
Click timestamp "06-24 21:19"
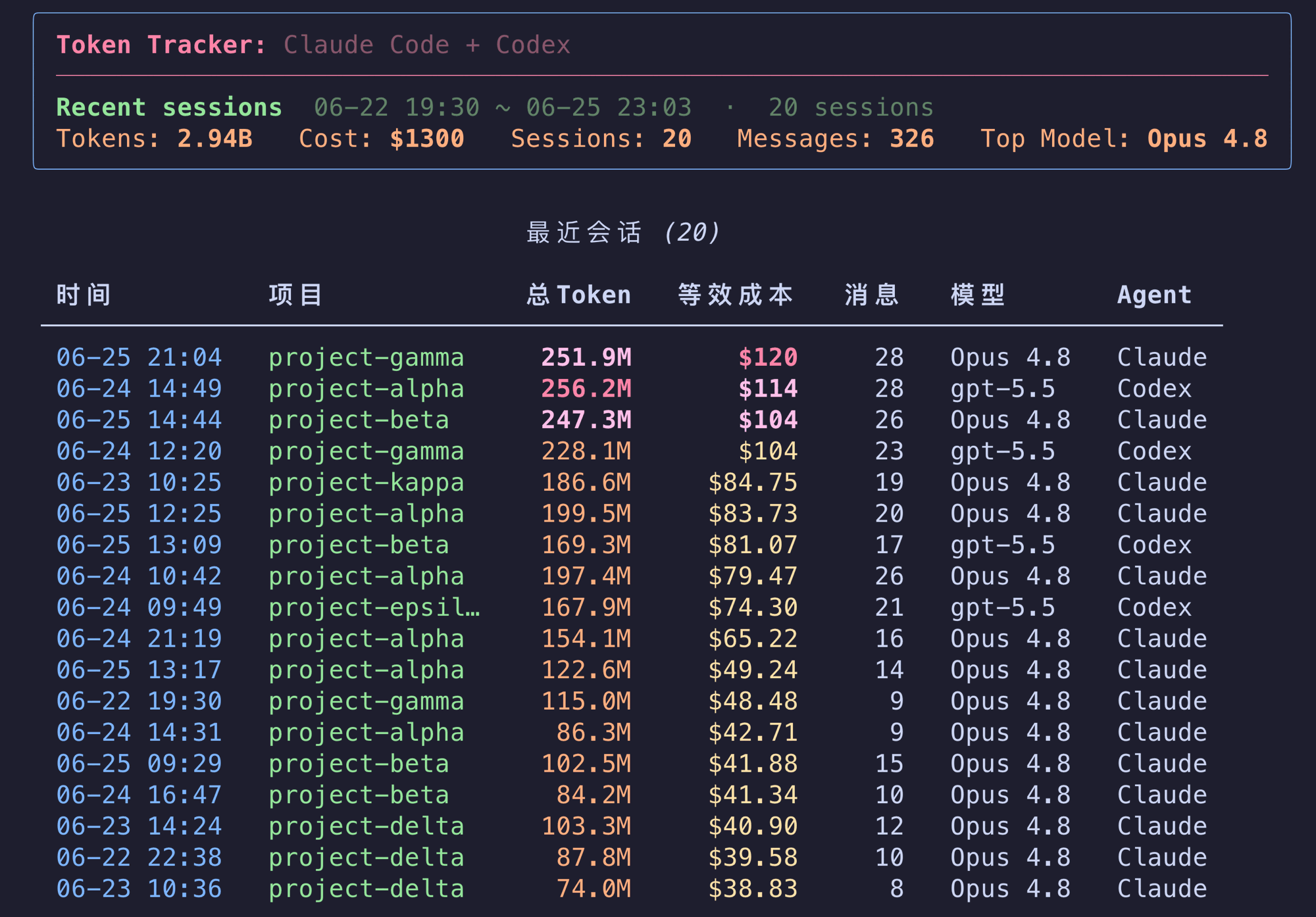[x=139, y=639]
